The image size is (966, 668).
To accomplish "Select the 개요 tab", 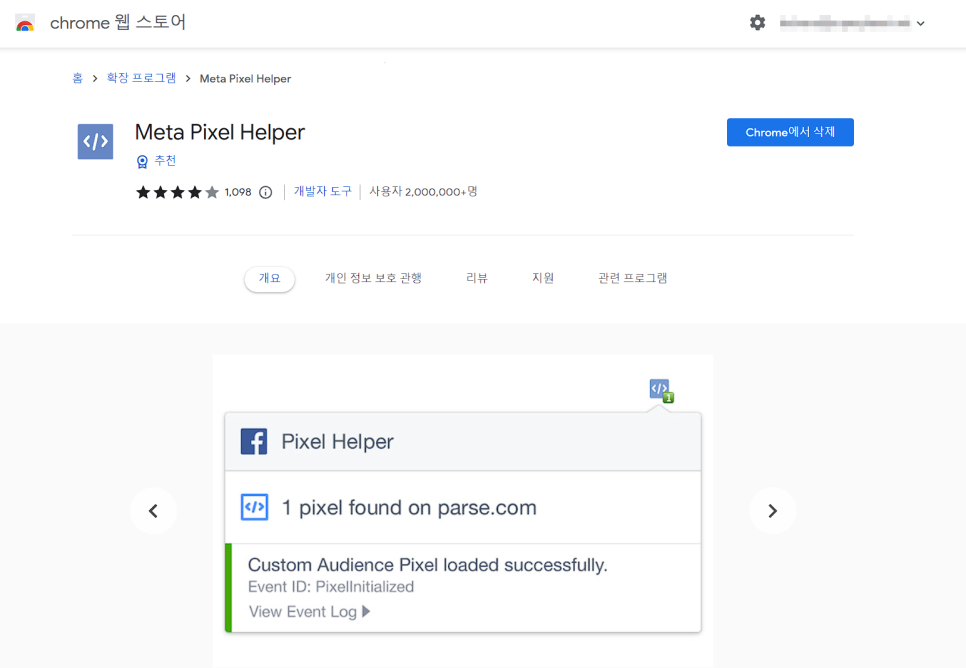I will click(x=269, y=279).
